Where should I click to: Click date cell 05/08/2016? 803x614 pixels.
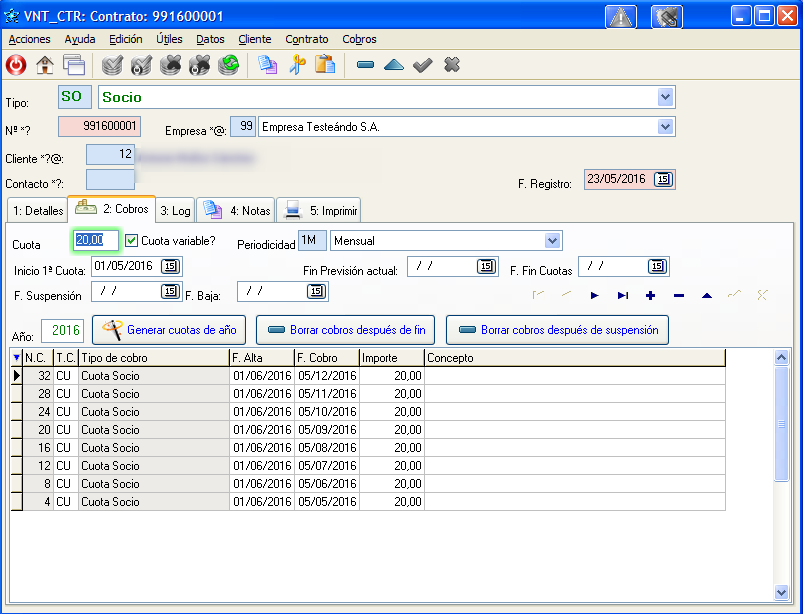[327, 448]
